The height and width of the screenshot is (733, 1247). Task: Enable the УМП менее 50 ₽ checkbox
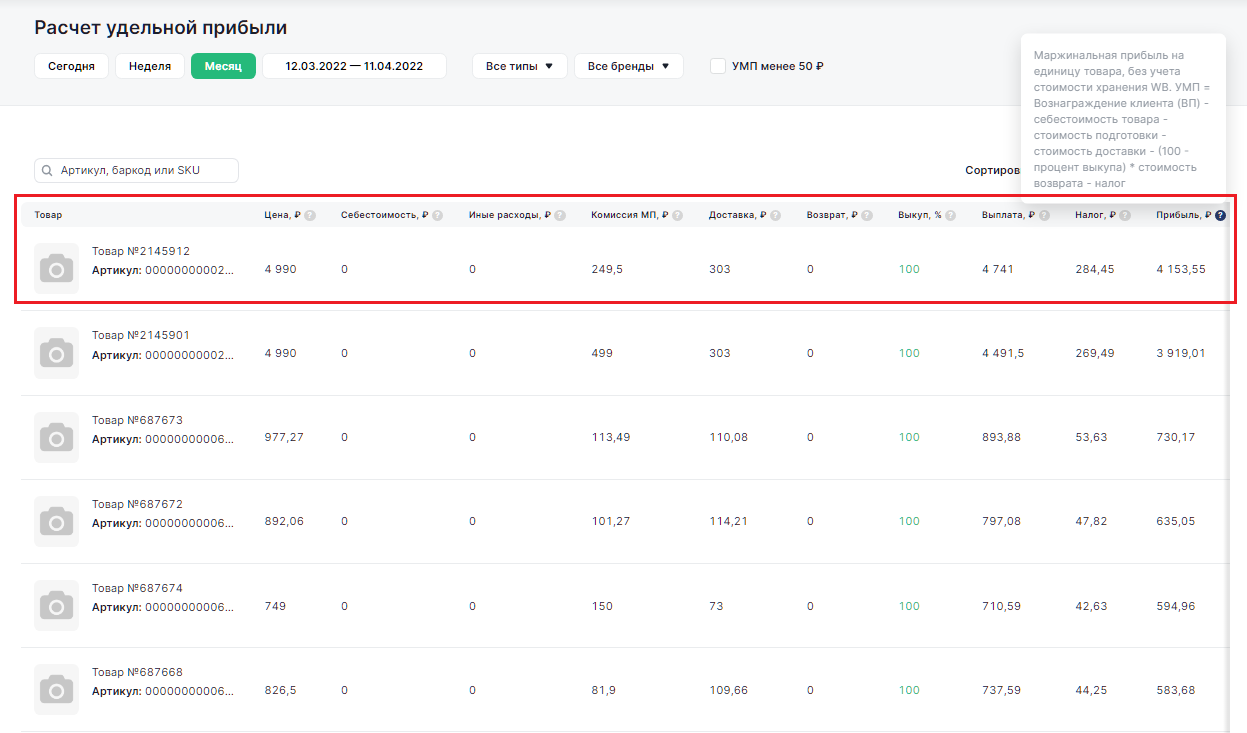coord(717,66)
